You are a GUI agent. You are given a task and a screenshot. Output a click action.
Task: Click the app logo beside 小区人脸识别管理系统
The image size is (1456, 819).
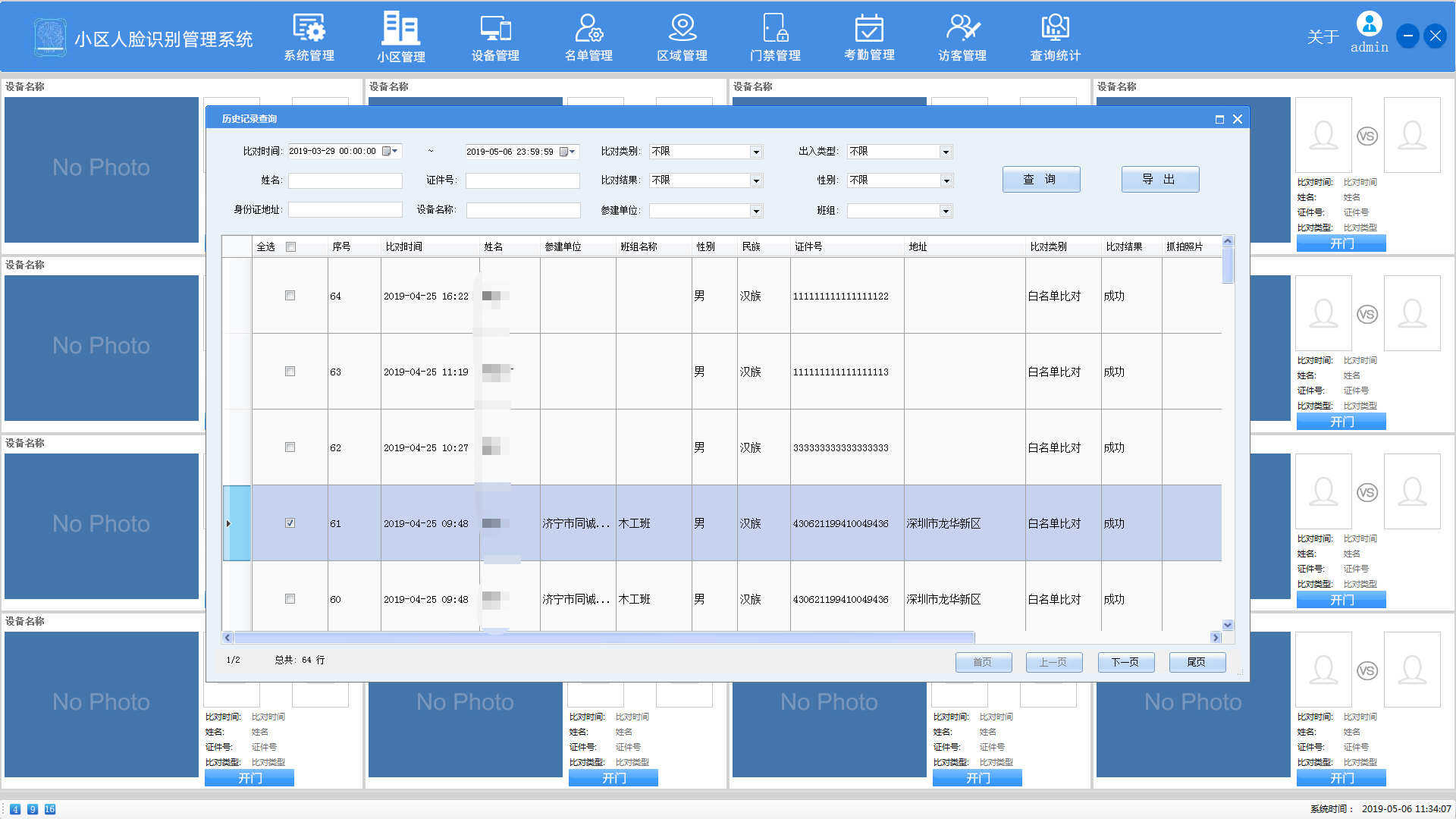50,37
